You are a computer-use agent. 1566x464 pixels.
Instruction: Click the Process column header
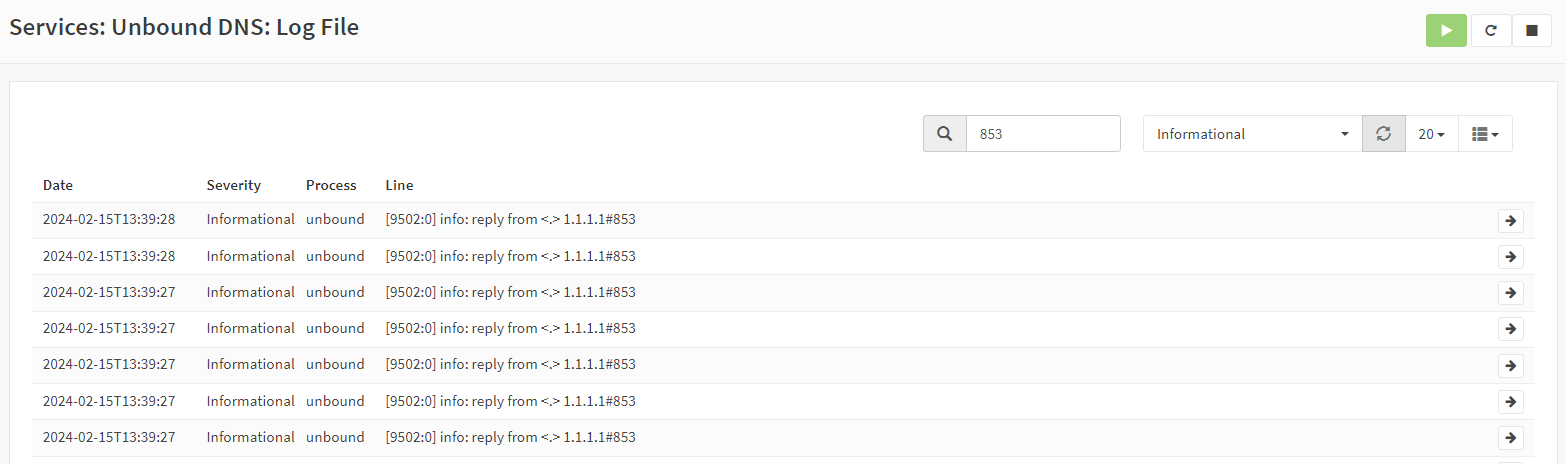tap(331, 185)
